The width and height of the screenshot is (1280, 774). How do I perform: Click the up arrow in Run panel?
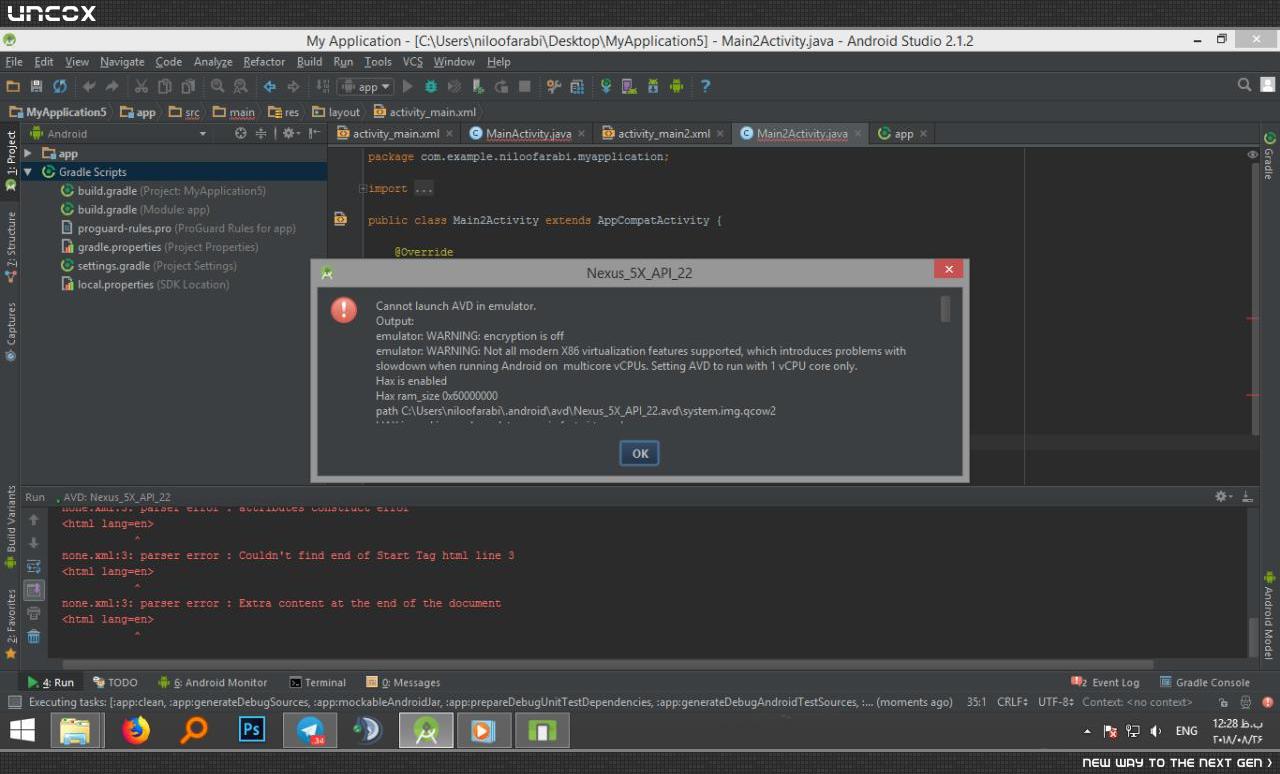click(34, 520)
